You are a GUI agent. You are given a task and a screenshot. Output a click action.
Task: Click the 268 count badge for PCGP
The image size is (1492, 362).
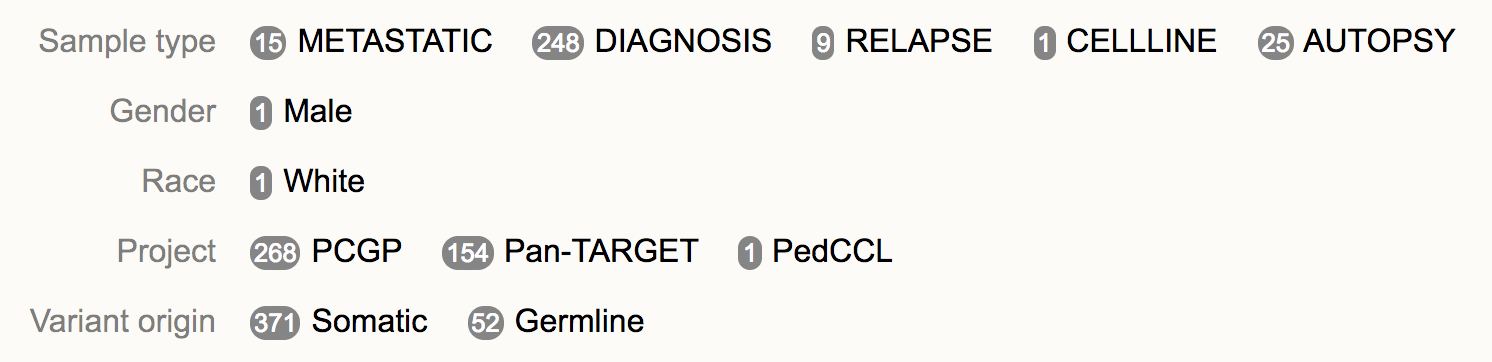point(275,253)
